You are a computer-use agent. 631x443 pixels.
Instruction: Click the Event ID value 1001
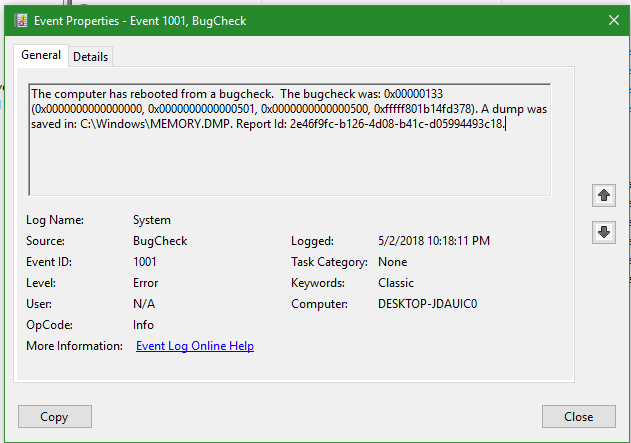[x=144, y=262]
